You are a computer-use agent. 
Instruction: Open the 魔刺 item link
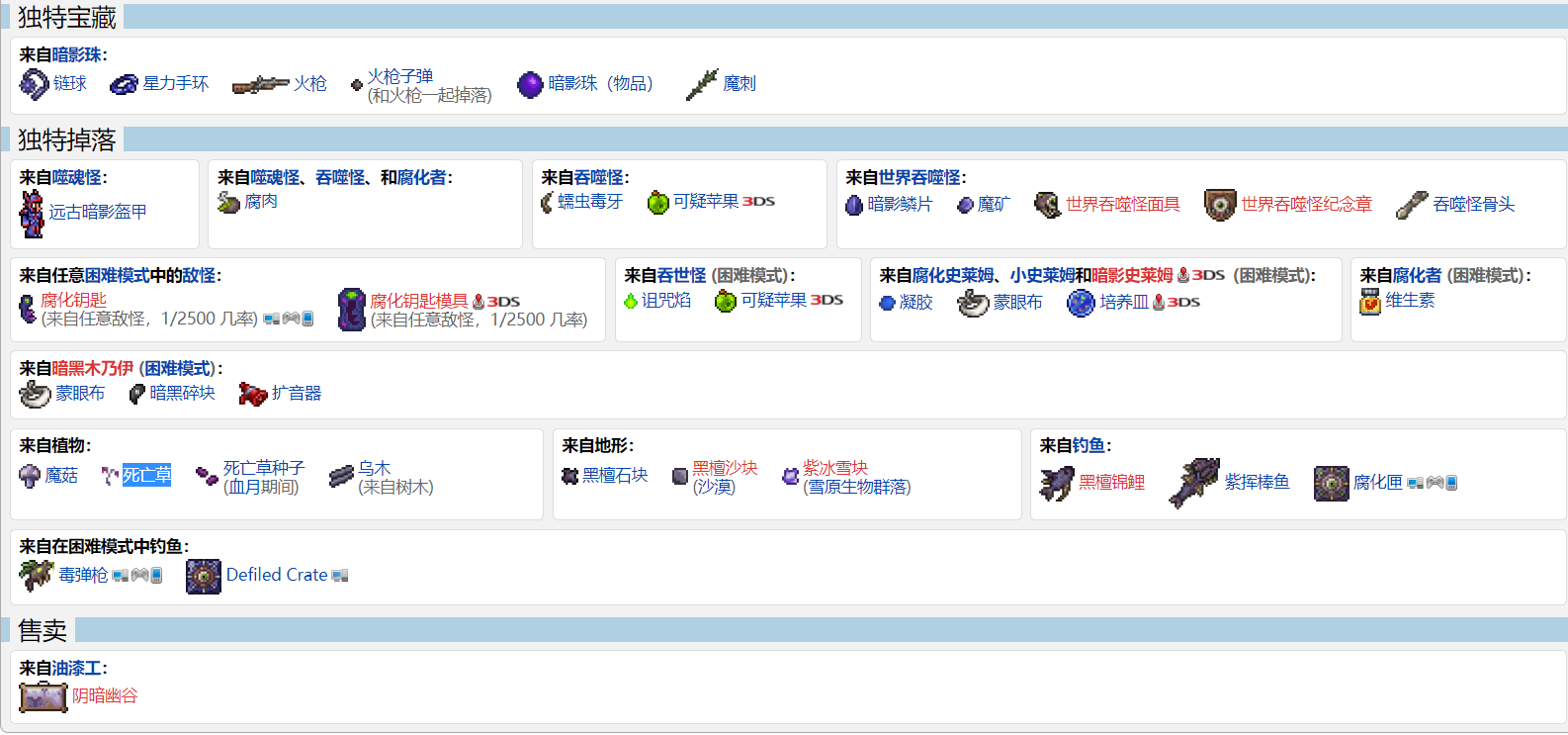coord(739,84)
